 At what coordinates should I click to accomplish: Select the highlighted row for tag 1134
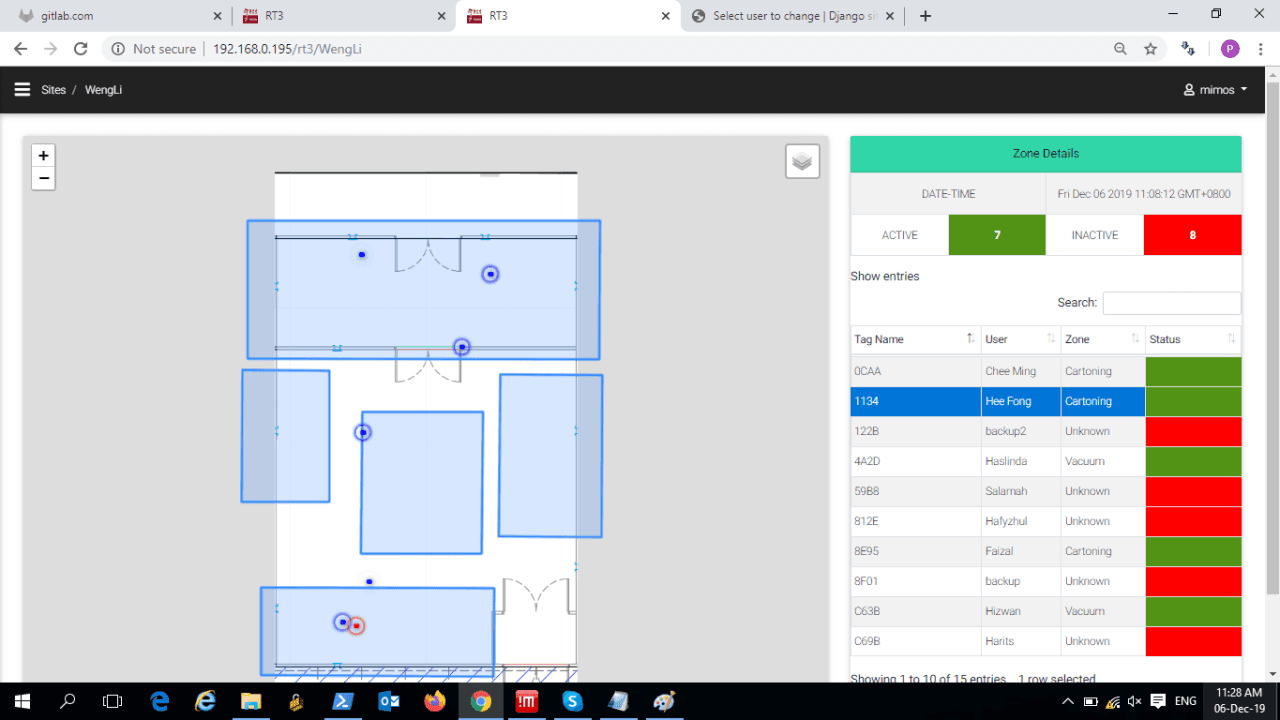tap(915, 401)
